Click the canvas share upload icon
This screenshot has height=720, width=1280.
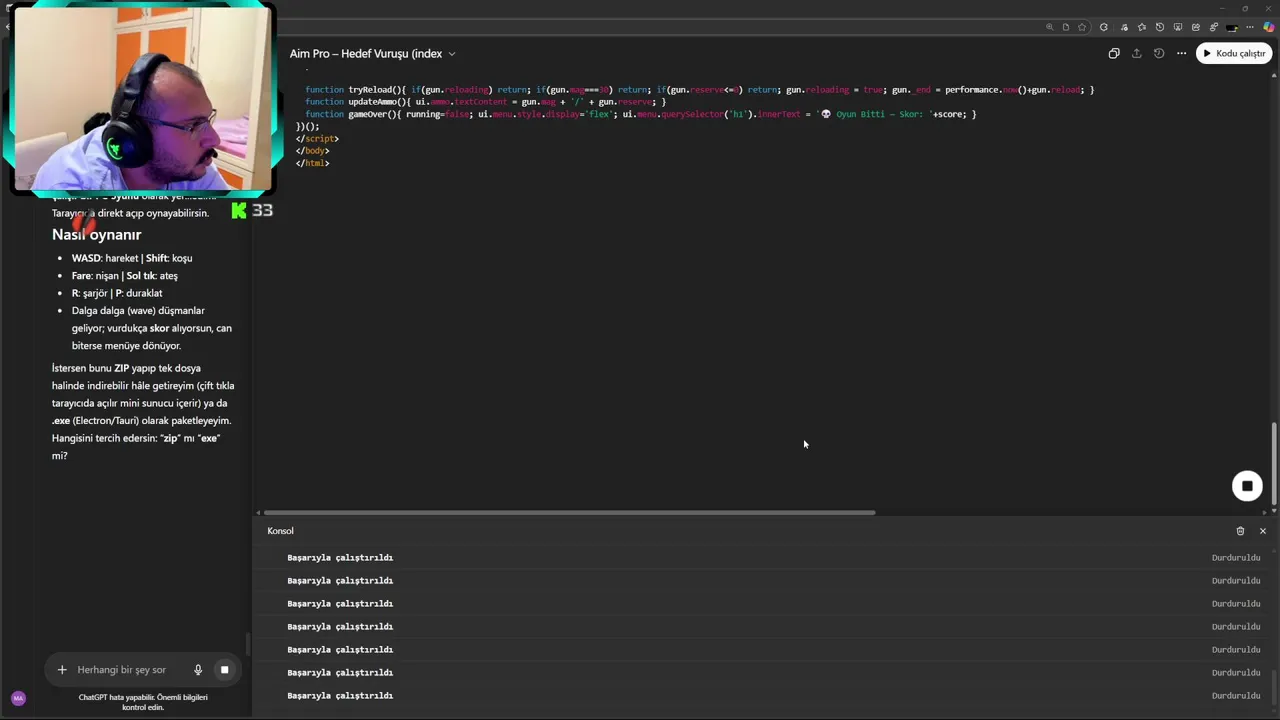point(1136,53)
